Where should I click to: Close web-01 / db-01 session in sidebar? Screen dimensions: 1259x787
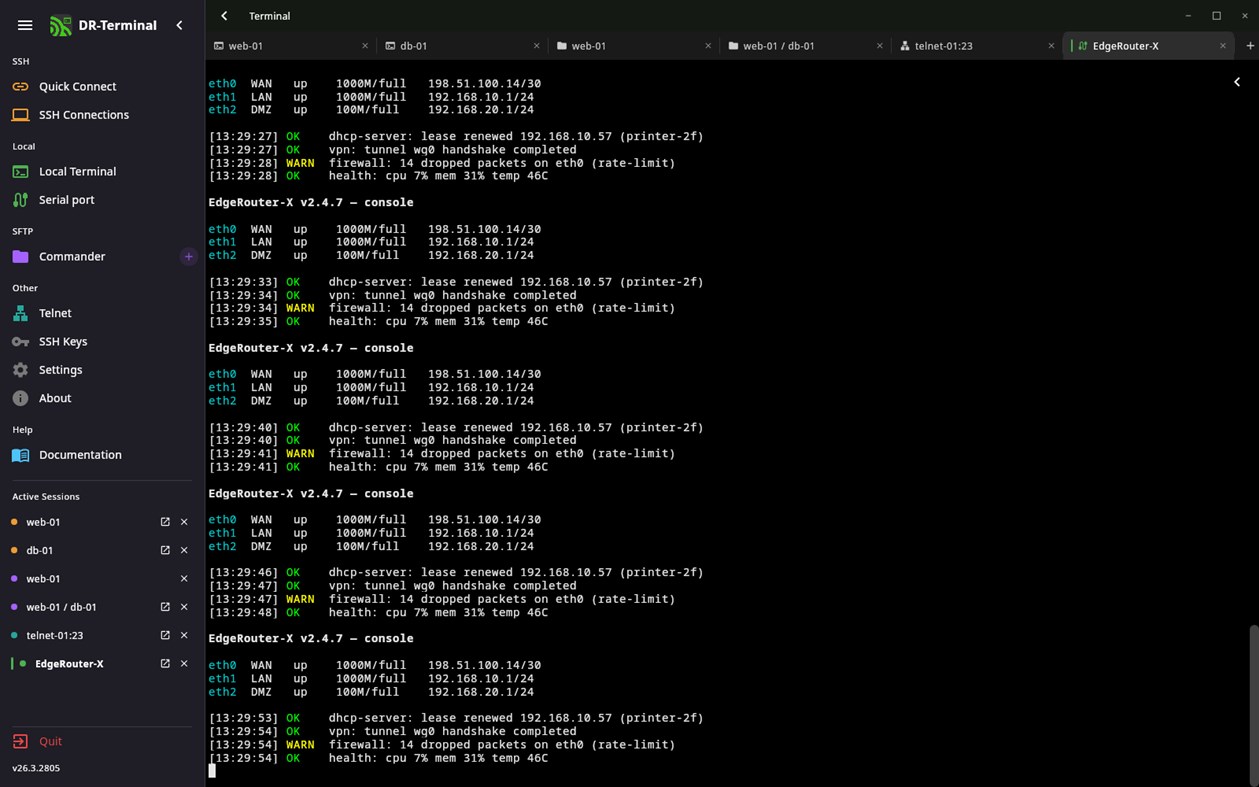[184, 607]
